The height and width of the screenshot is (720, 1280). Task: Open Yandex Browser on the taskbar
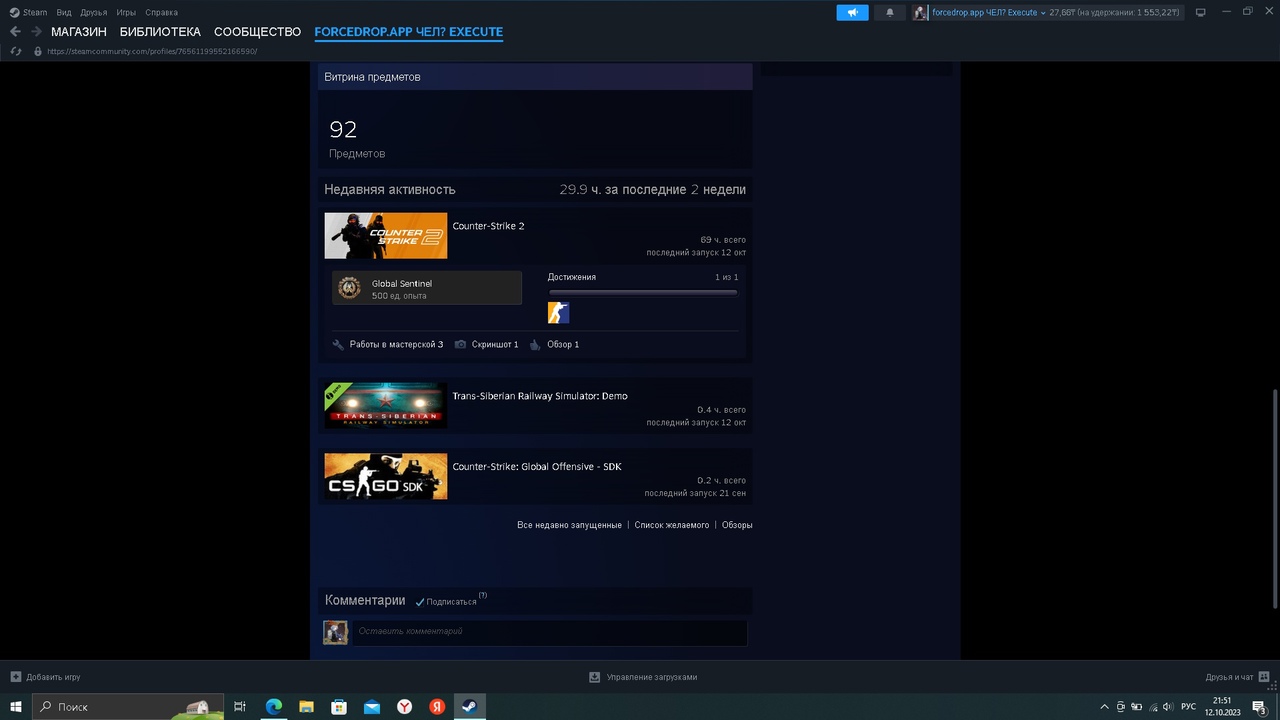[404, 706]
